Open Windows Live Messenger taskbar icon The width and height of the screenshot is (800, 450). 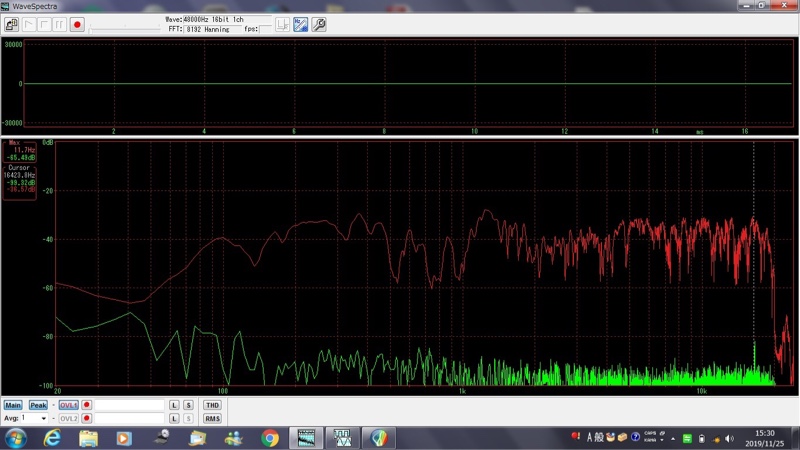coord(234,438)
